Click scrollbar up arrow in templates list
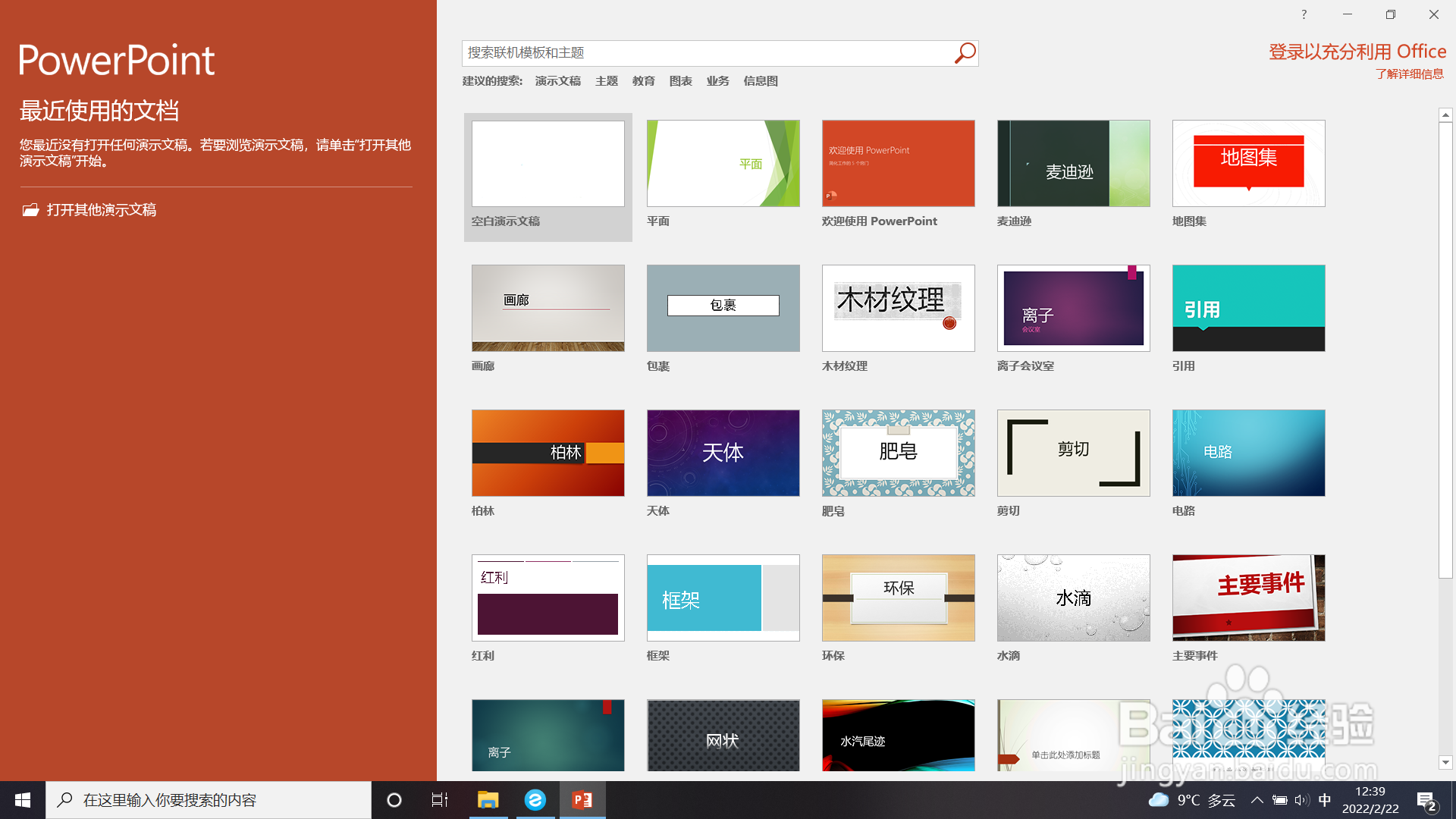1456x819 pixels. [x=1445, y=115]
